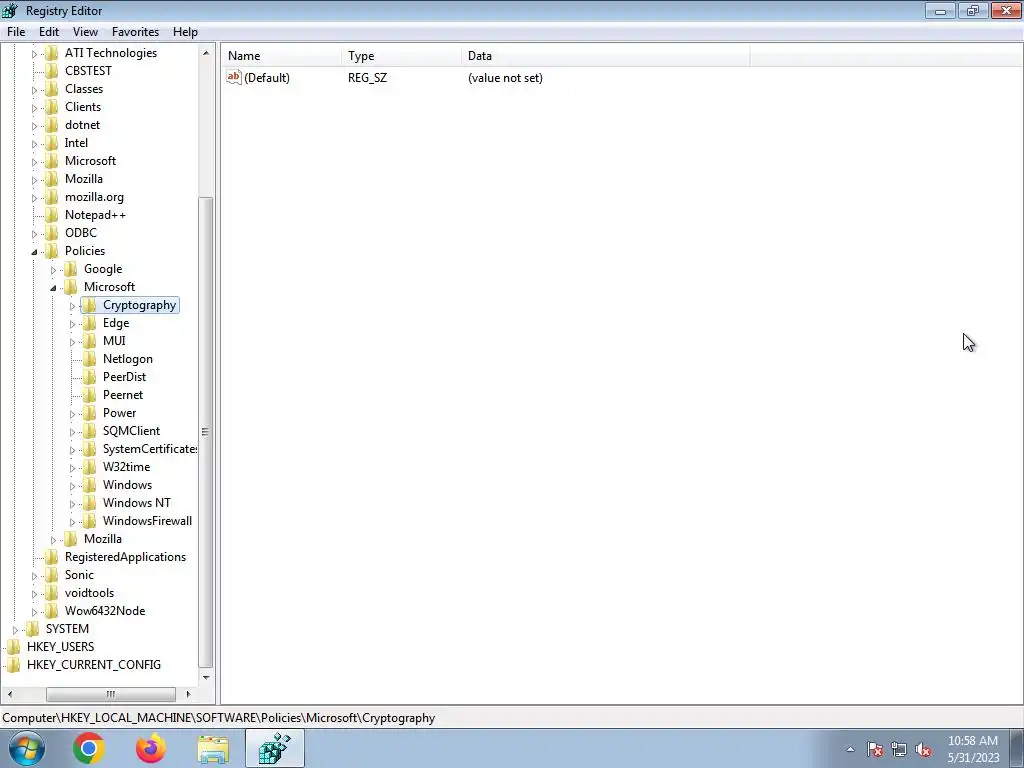The height and width of the screenshot is (768, 1024).
Task: Select the W32time folder icon
Action: pos(89,467)
